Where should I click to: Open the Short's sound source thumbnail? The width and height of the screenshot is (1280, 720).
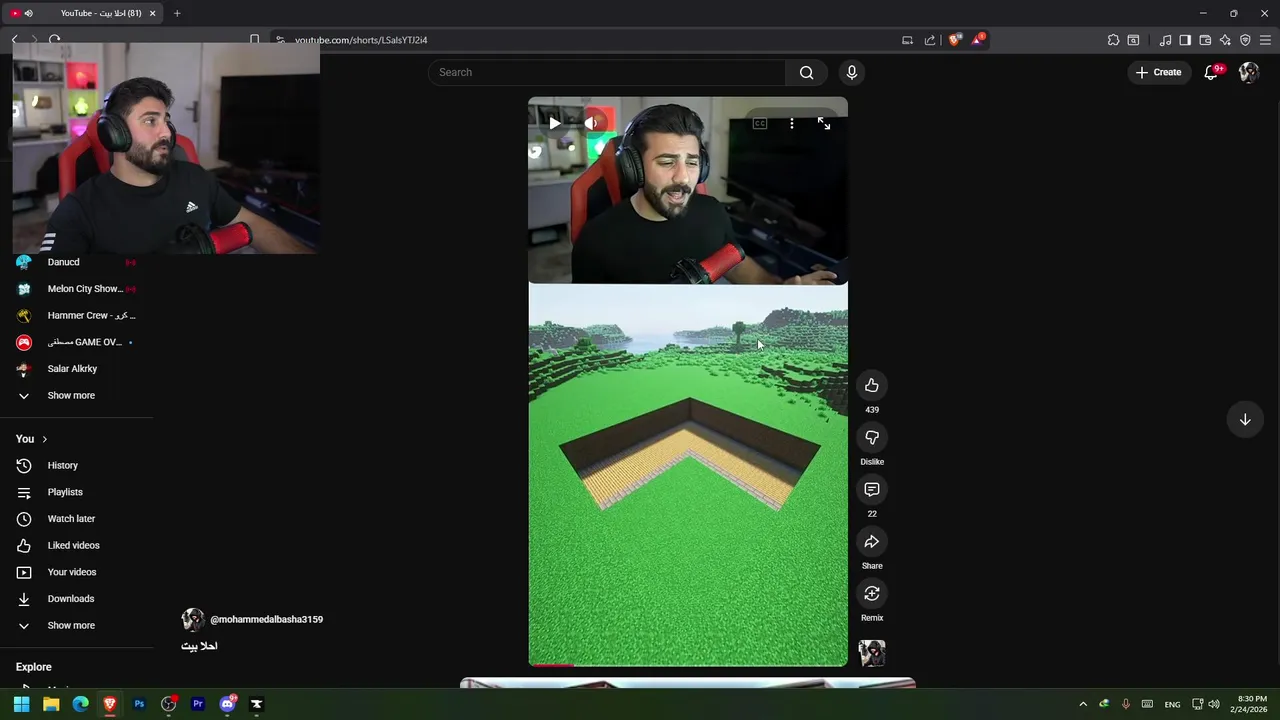872,653
